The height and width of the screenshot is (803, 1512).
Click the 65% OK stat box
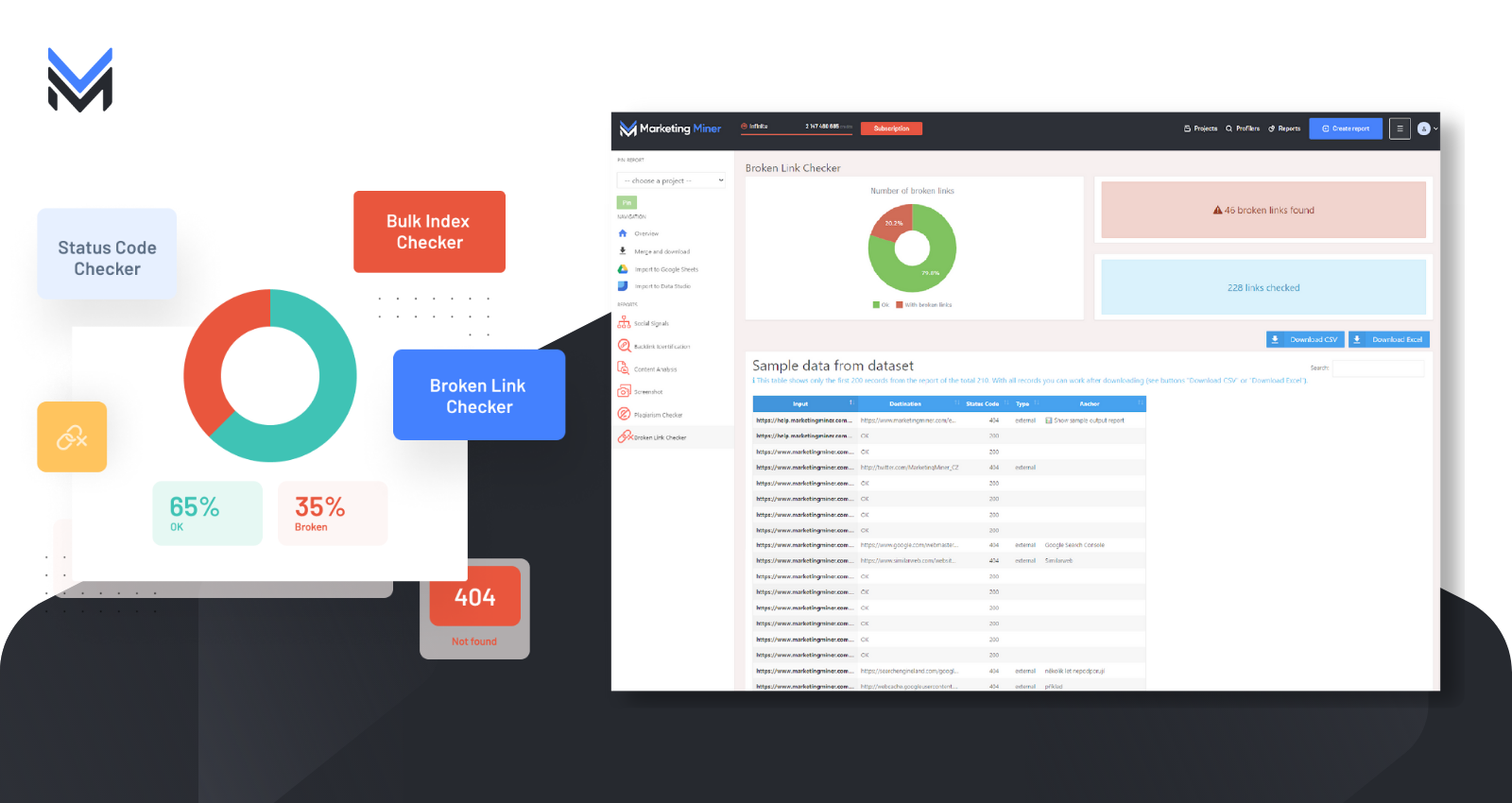(207, 513)
